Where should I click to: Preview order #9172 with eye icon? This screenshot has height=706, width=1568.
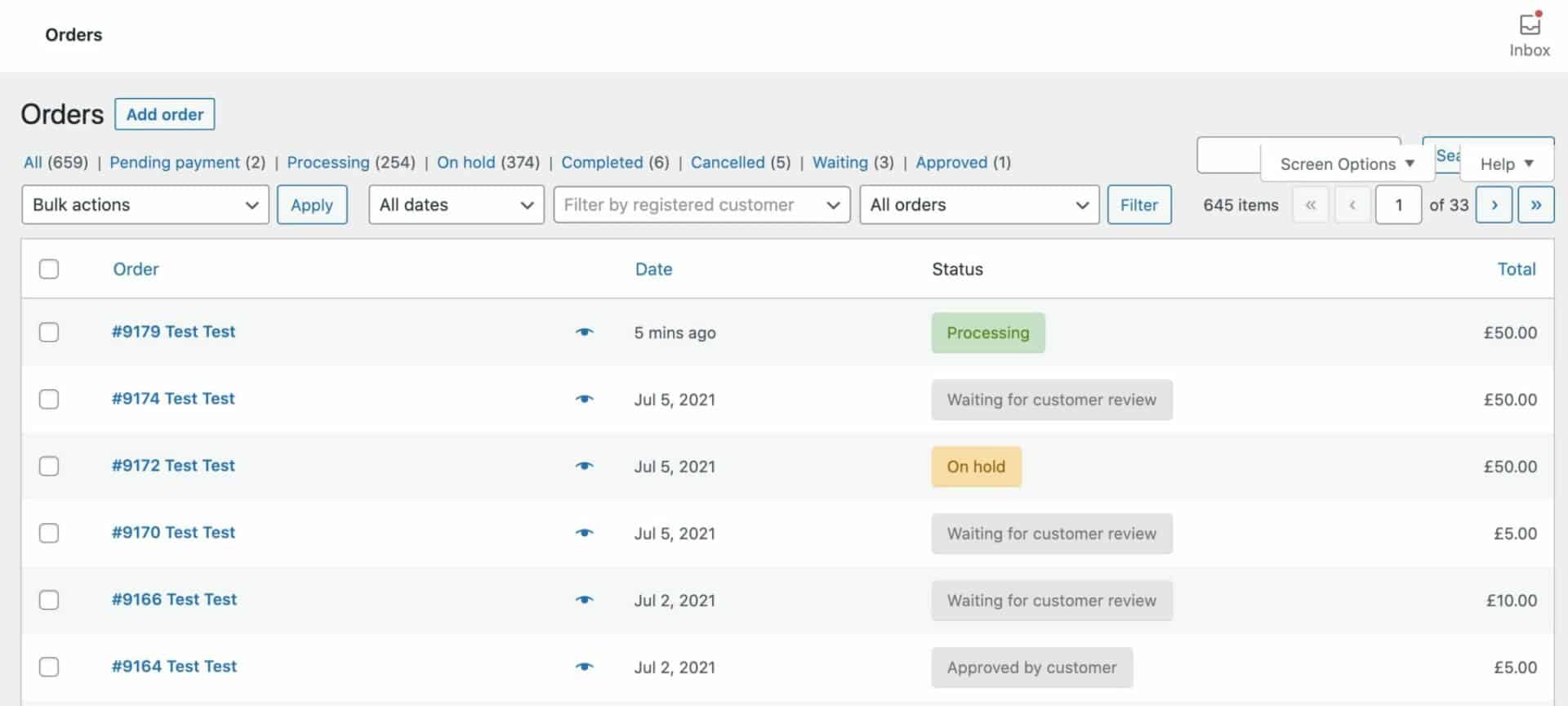[x=584, y=466]
